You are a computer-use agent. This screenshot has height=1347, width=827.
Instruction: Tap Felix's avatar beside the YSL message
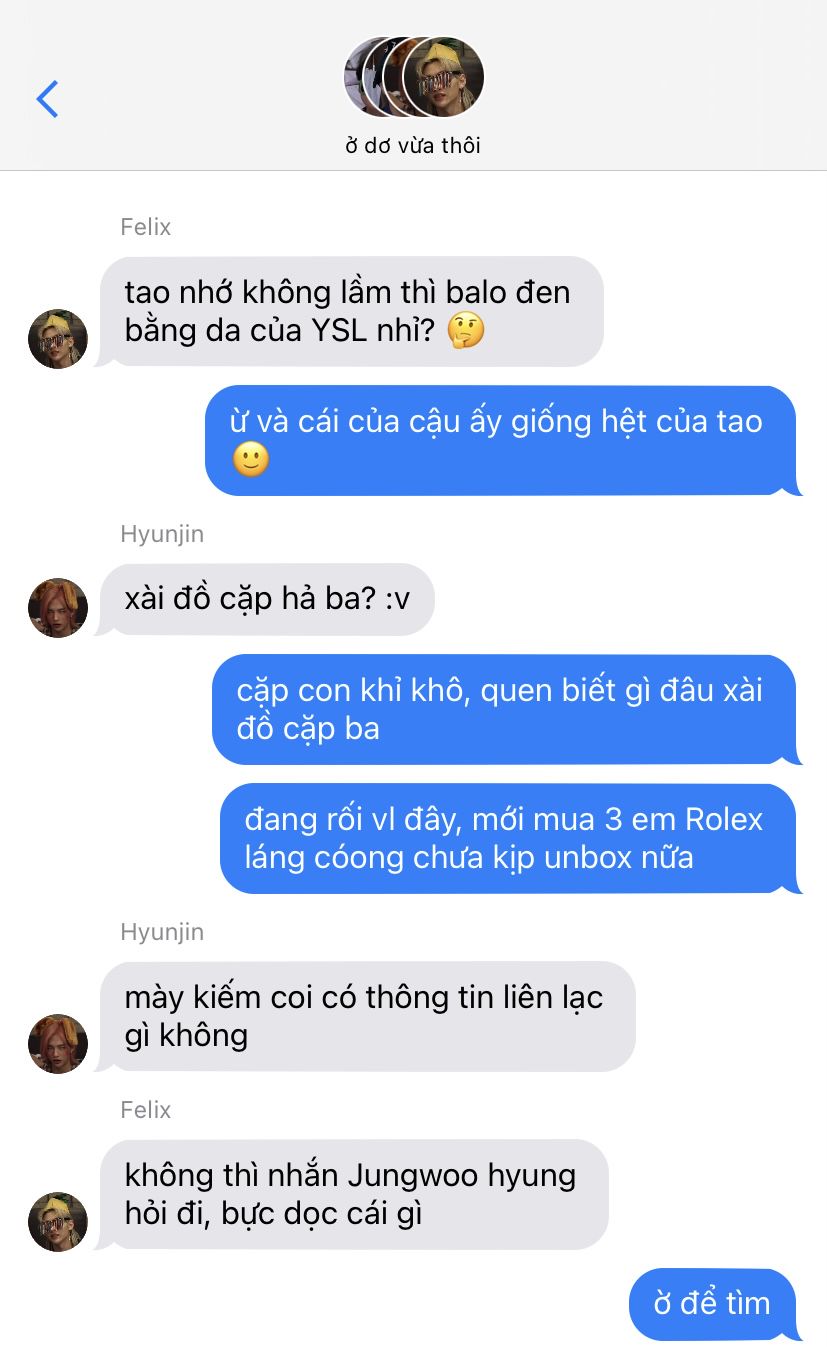click(x=58, y=338)
